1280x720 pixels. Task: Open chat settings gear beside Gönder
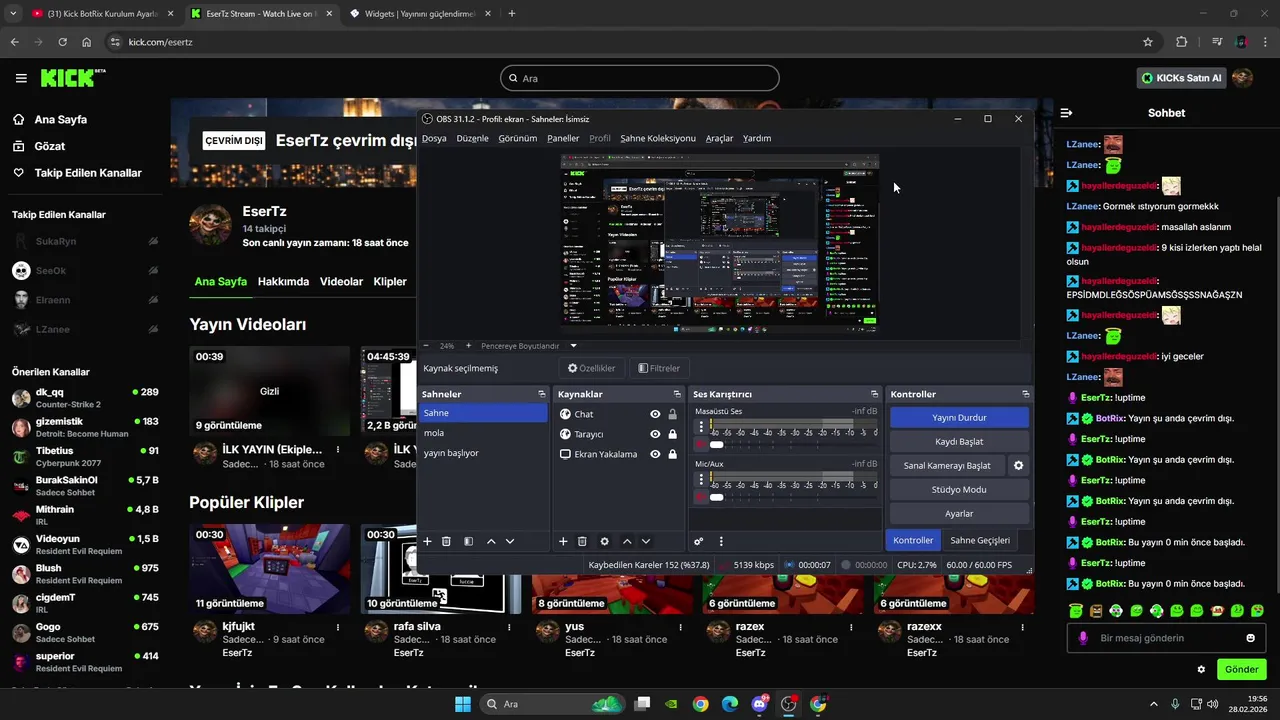point(1201,669)
